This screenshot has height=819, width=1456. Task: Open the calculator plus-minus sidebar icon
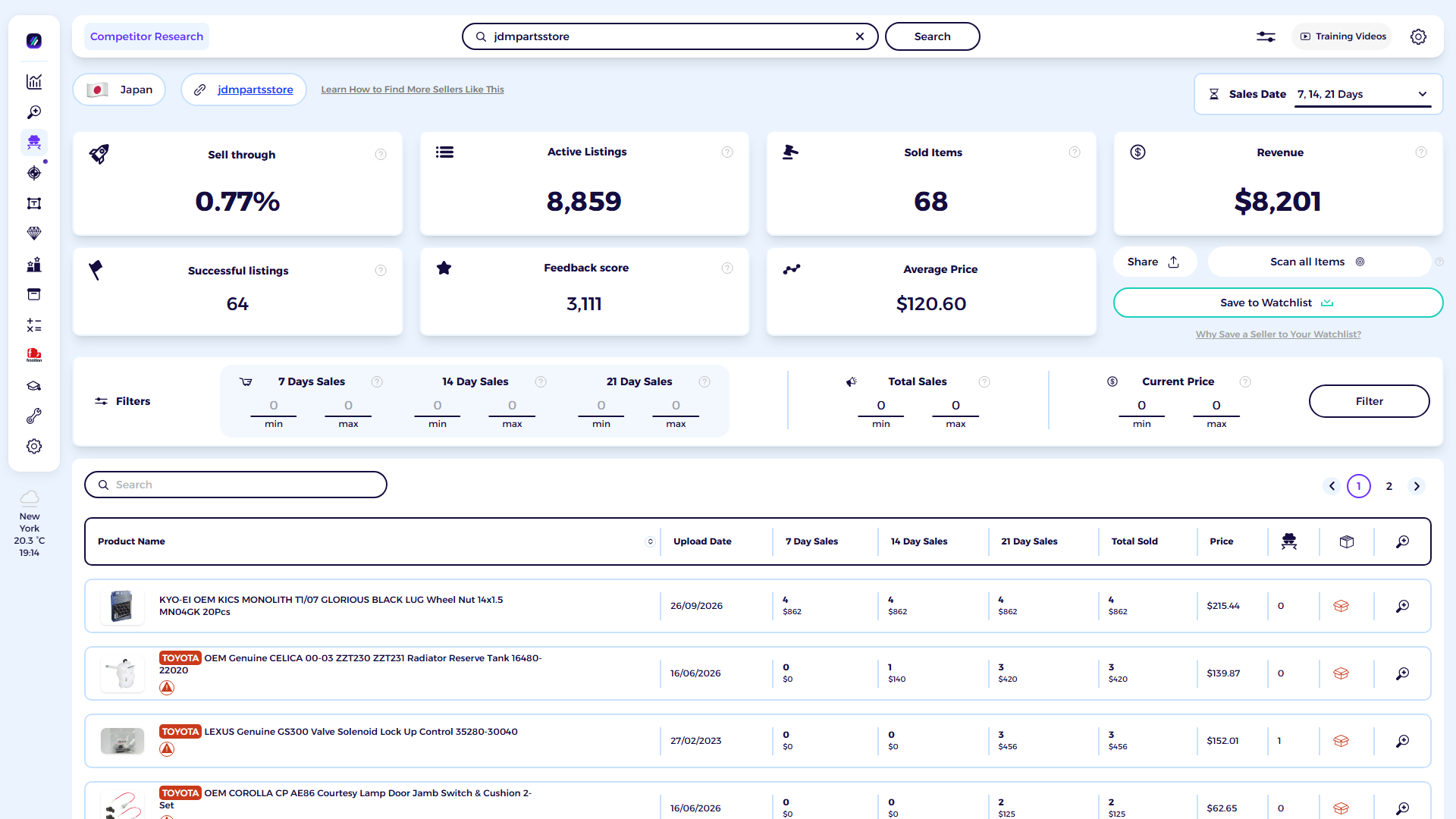click(34, 325)
